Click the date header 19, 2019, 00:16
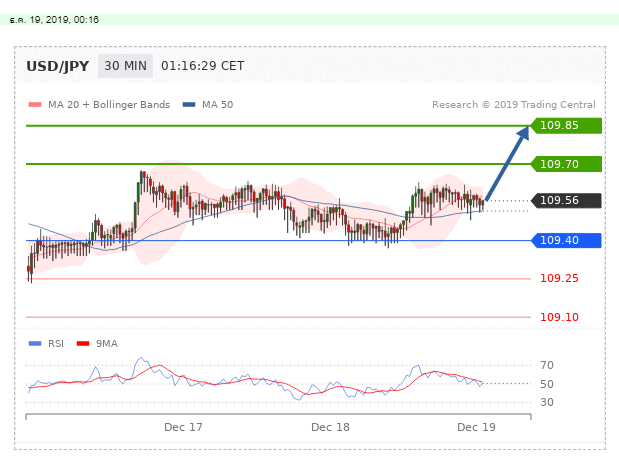 click(x=54, y=20)
